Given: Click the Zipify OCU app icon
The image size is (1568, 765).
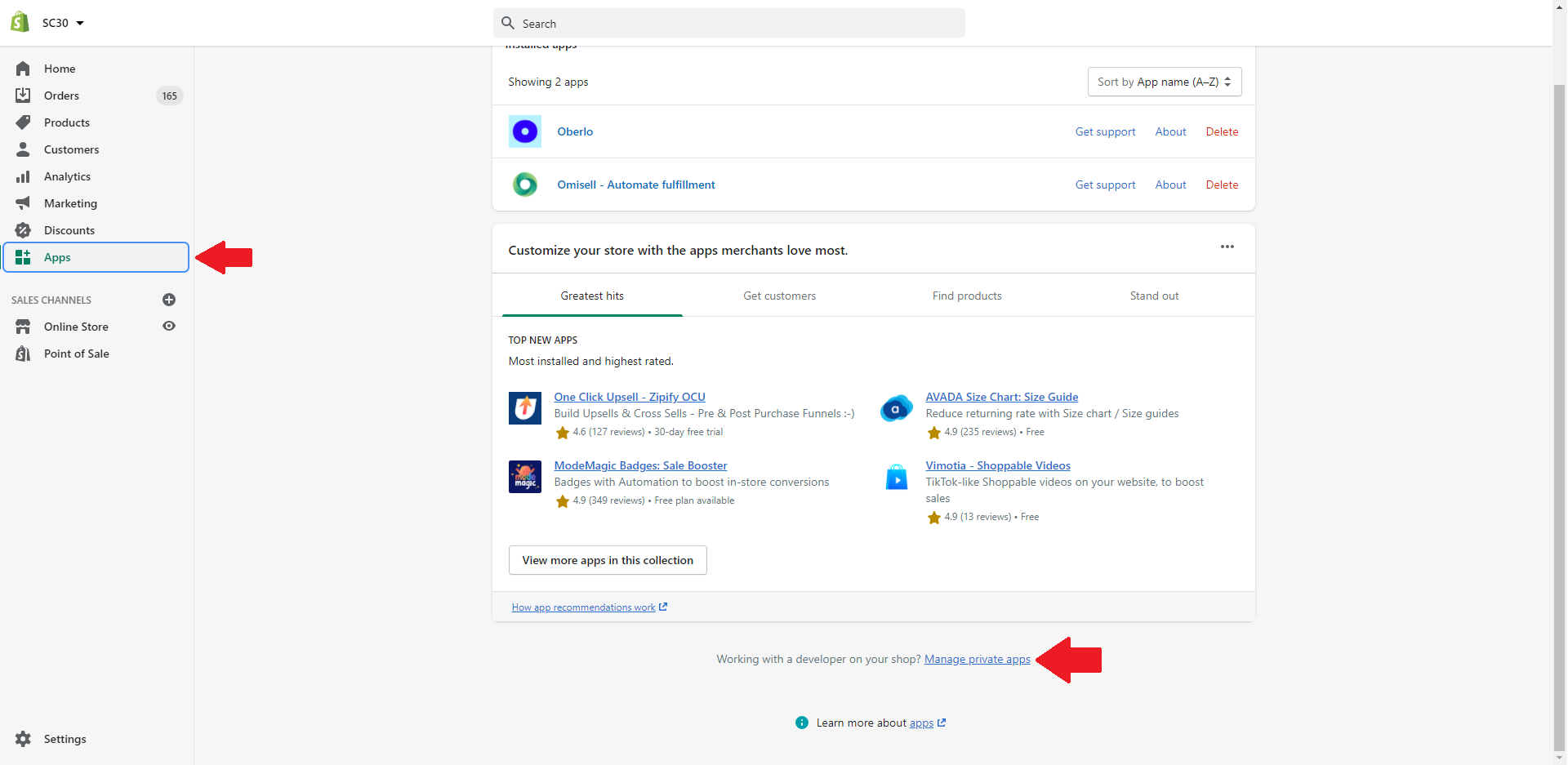Looking at the screenshot, I should tap(524, 408).
